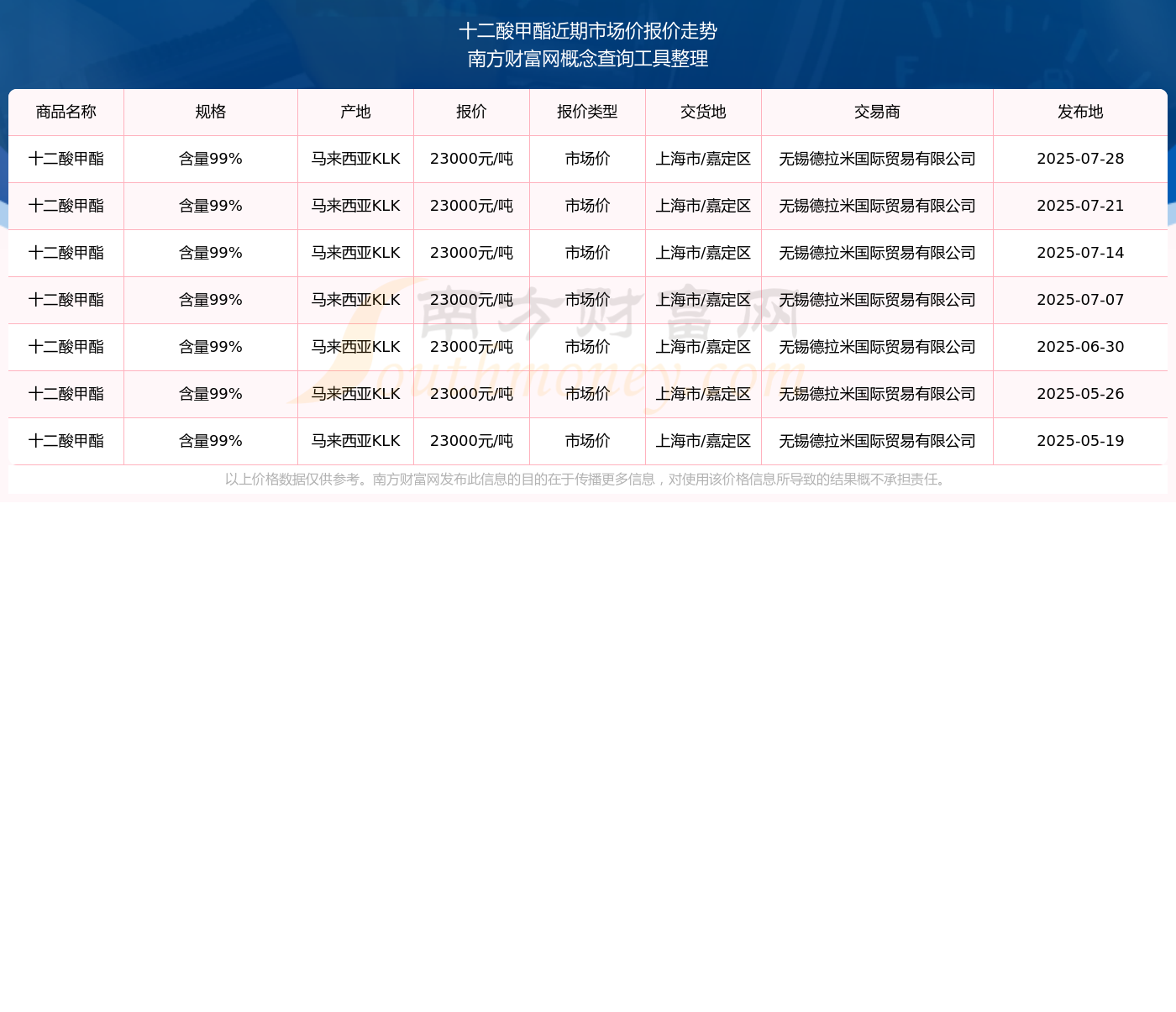The width and height of the screenshot is (1176, 1012).
Task: Click the 产地 column header
Action: [355, 112]
